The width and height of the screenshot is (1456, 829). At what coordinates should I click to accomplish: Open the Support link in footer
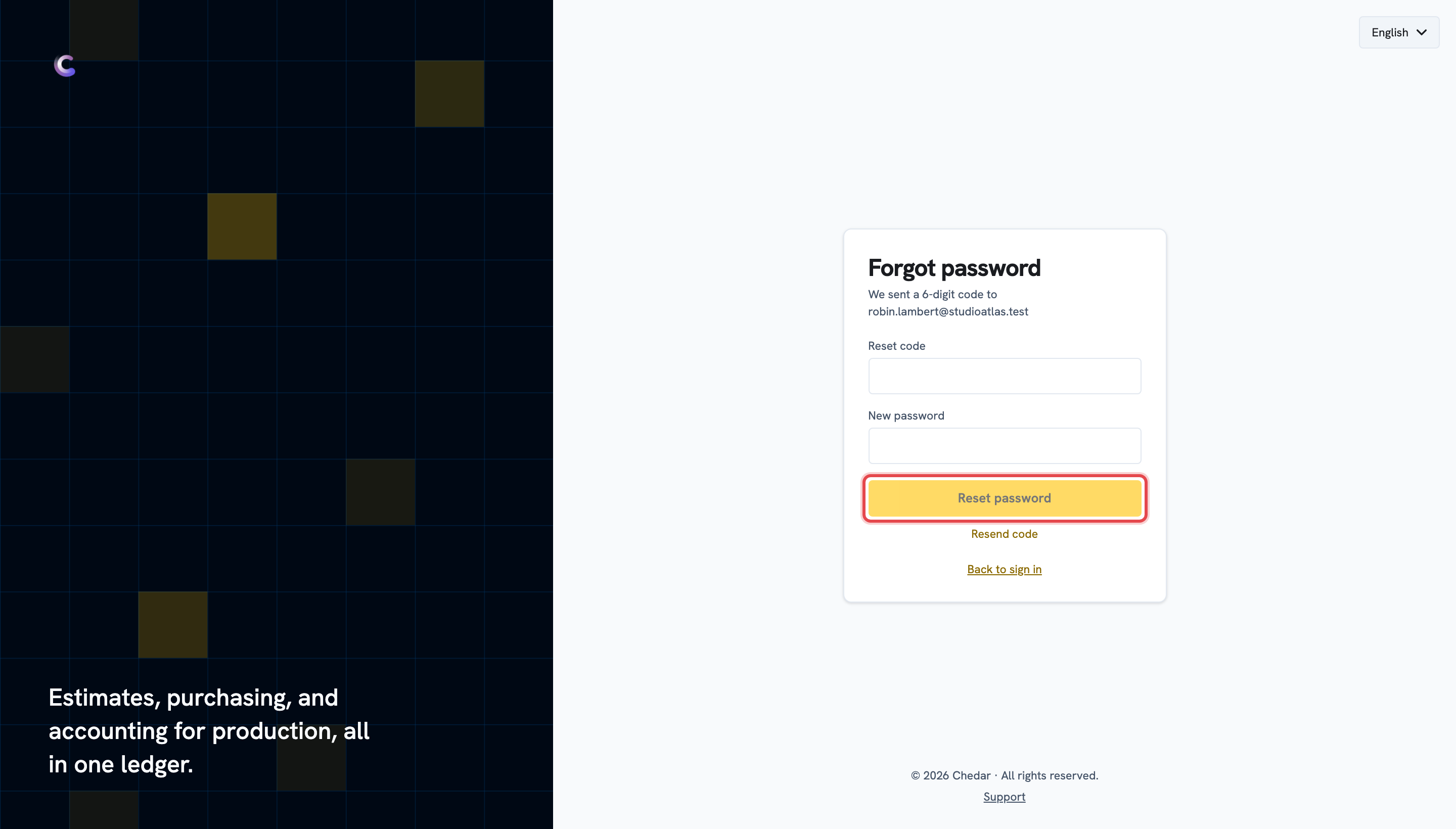pyautogui.click(x=1004, y=797)
